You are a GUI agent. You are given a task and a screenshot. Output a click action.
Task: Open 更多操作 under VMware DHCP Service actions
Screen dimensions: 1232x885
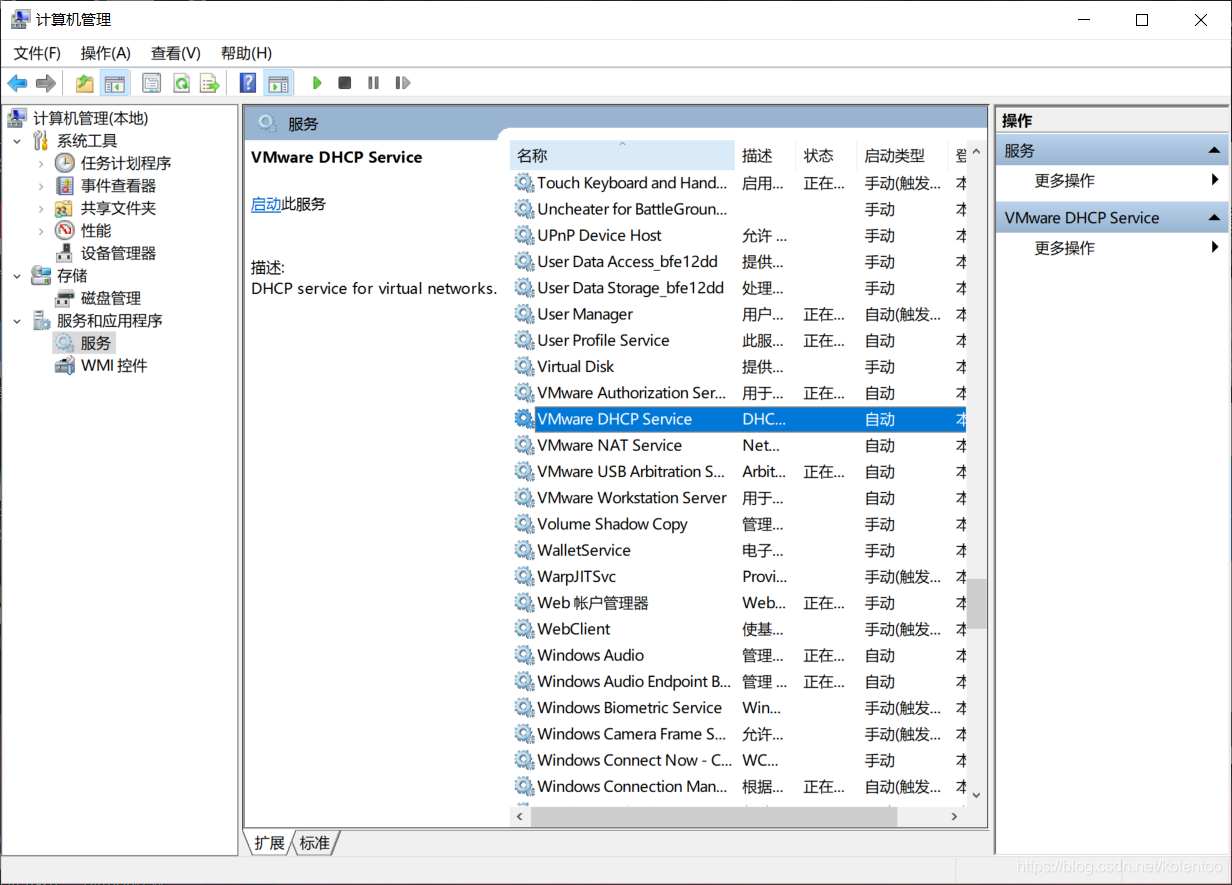click(1064, 248)
